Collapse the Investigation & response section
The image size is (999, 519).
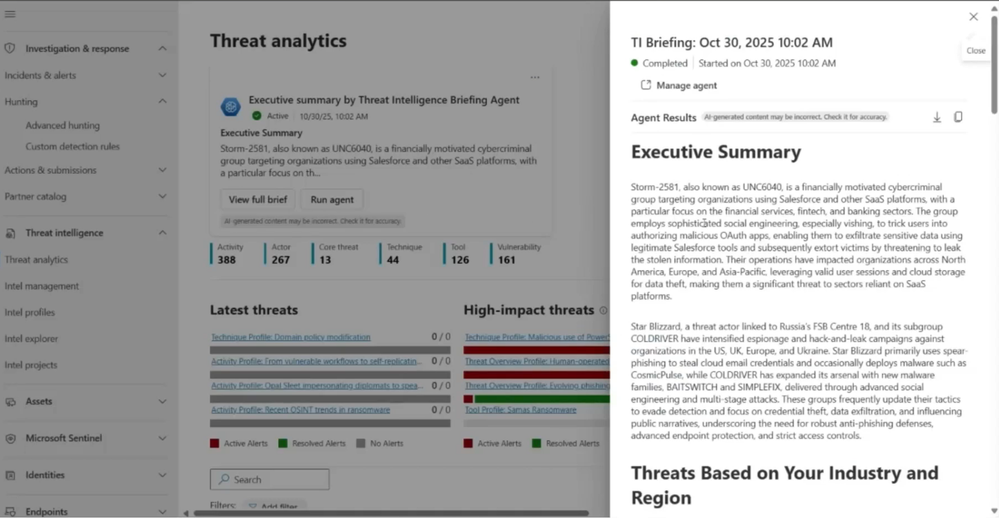point(162,48)
